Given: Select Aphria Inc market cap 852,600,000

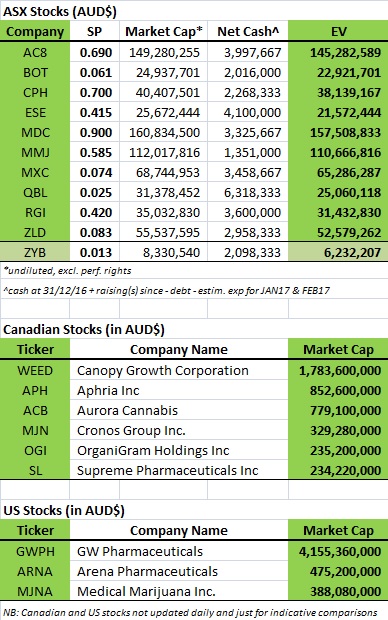Looking at the screenshot, I should 338,391.
